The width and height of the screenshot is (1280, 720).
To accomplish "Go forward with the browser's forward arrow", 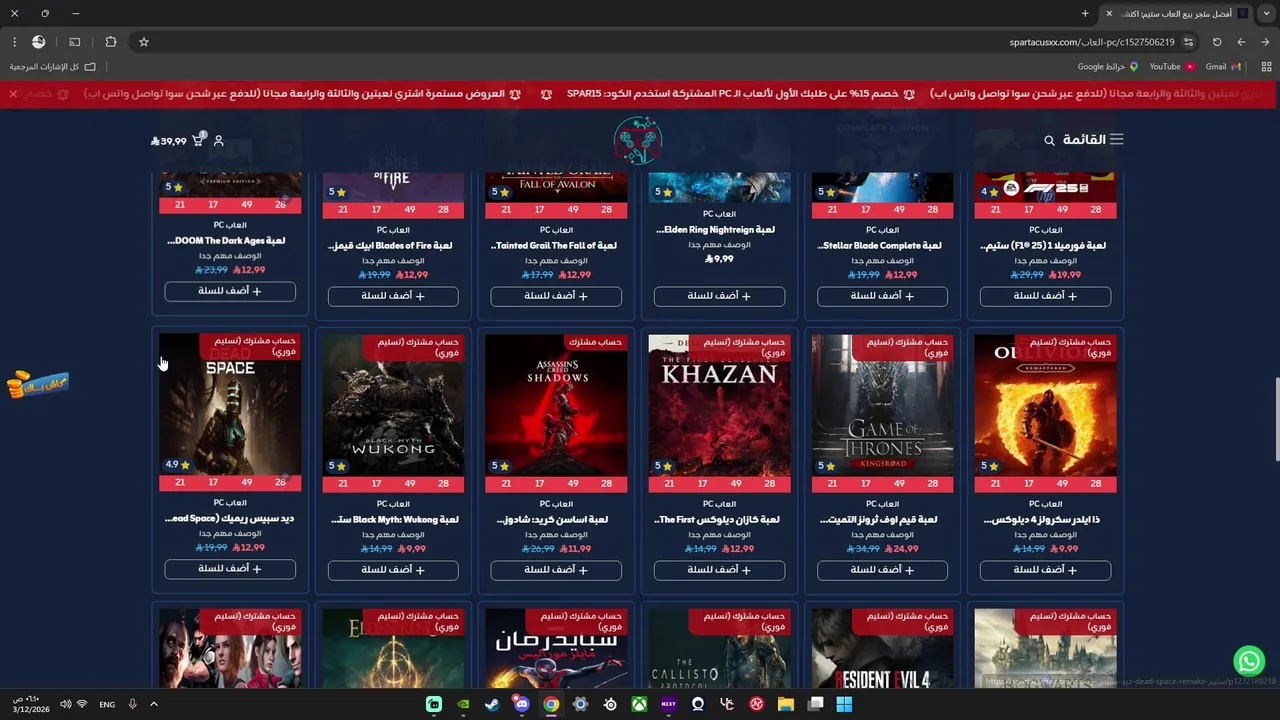I will point(1241,42).
